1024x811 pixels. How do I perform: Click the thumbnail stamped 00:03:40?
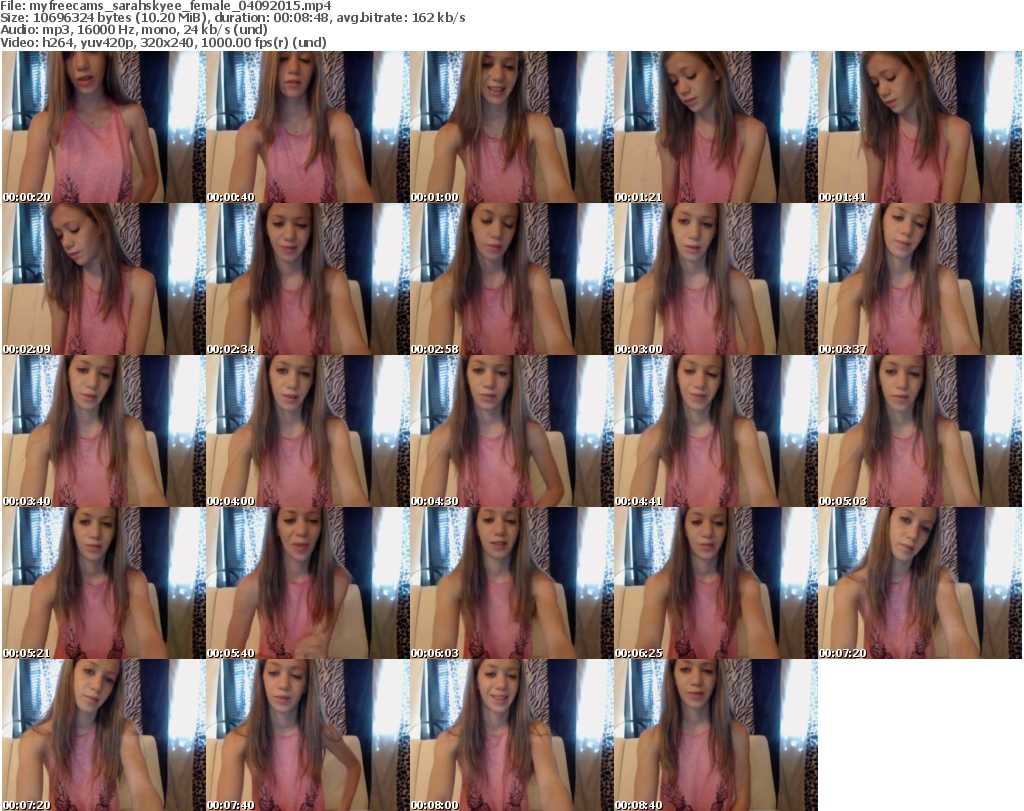[104, 431]
